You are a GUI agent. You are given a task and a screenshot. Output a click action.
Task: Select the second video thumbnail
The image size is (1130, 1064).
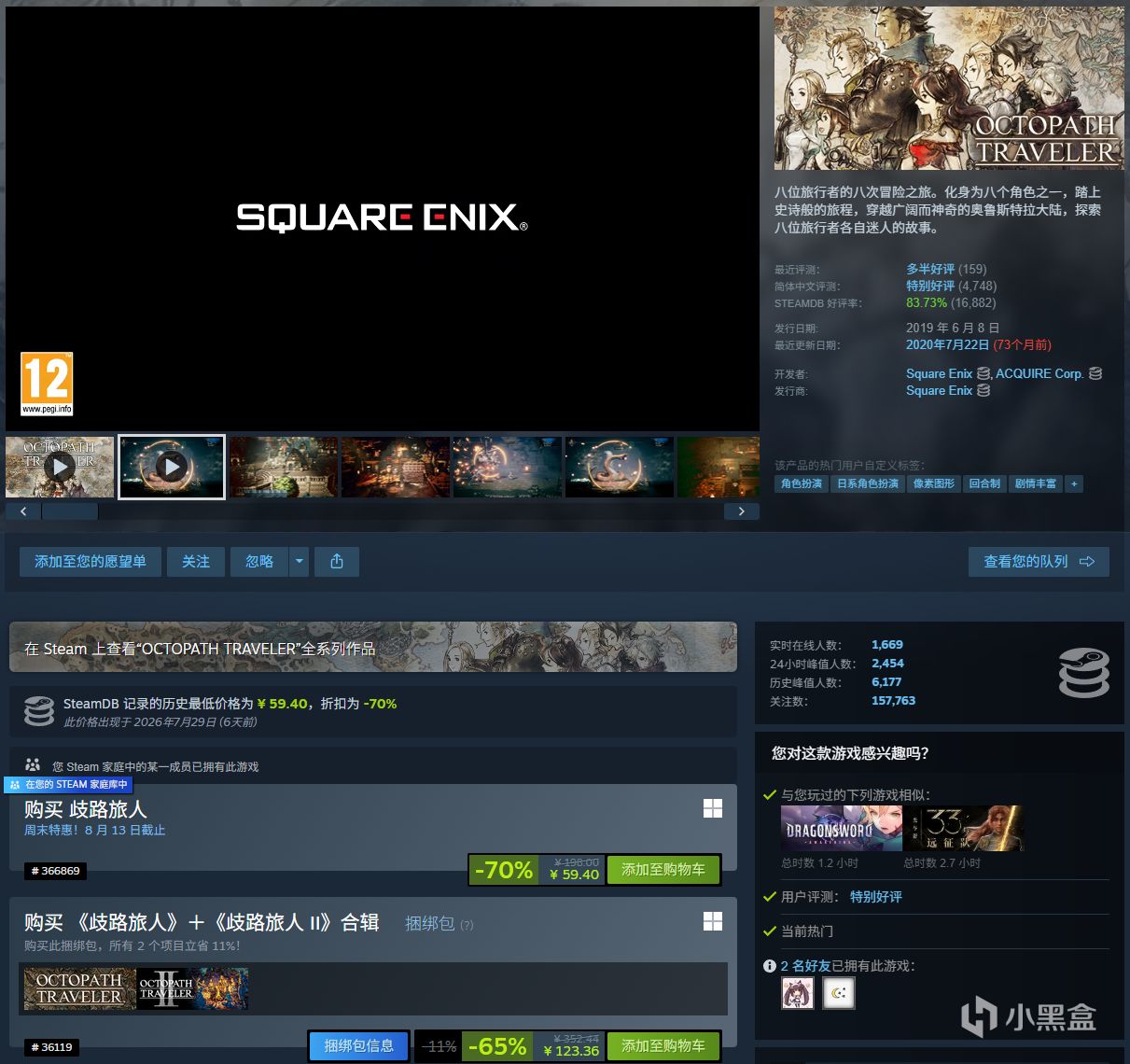click(172, 467)
